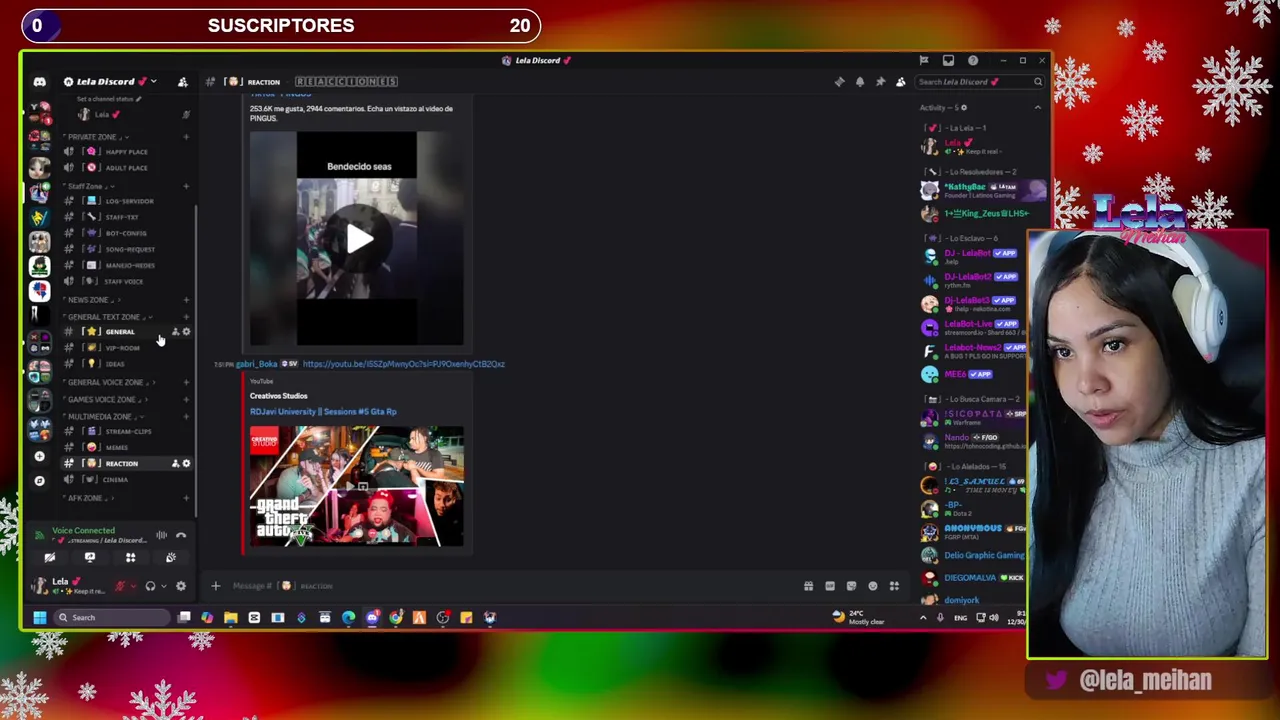Open soundboard icon in voice panel
The height and width of the screenshot is (720, 1280).
click(171, 558)
